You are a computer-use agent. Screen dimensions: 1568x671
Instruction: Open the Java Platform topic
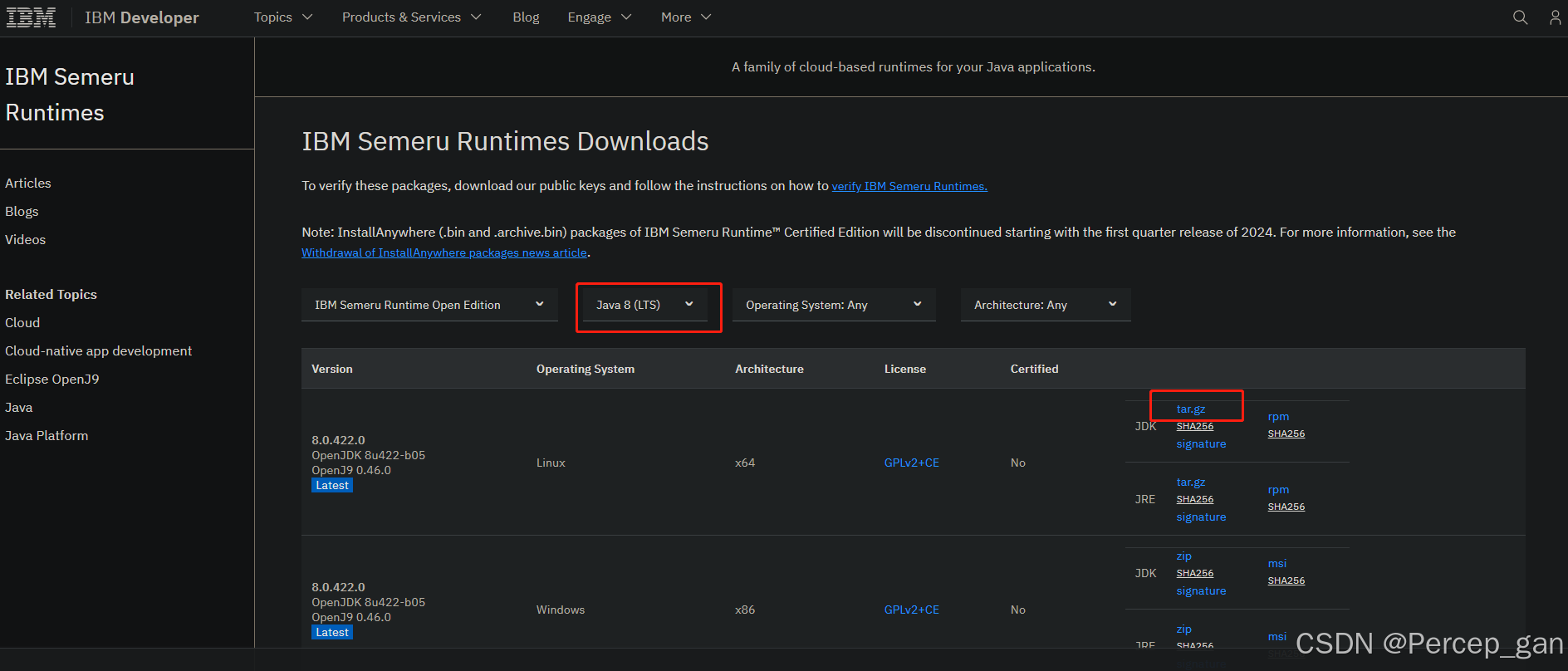pyautogui.click(x=47, y=435)
